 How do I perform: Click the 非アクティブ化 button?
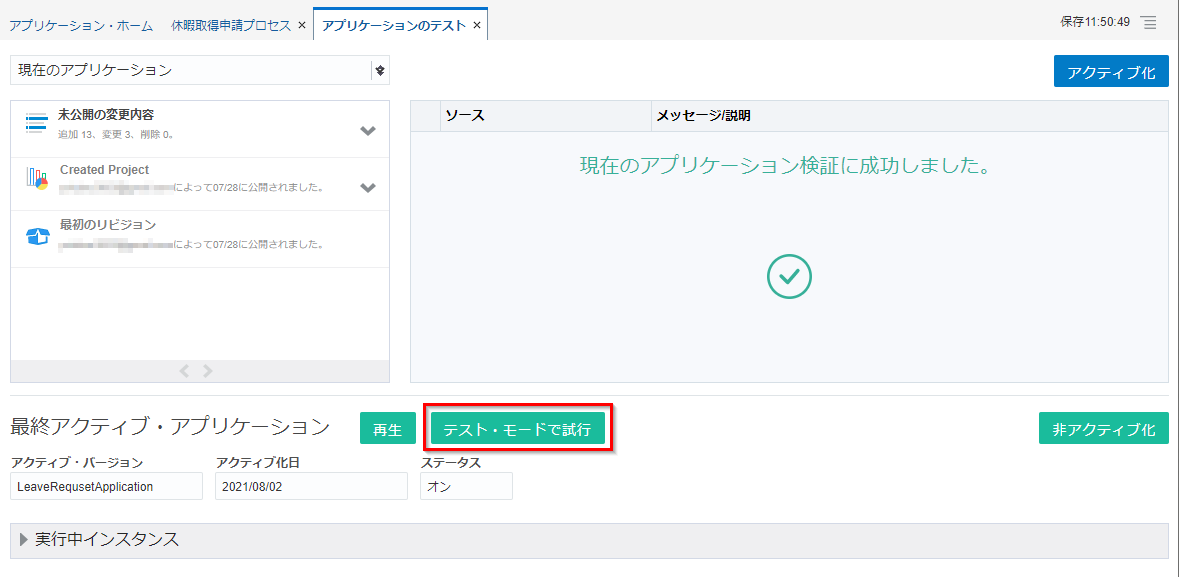tap(1103, 429)
